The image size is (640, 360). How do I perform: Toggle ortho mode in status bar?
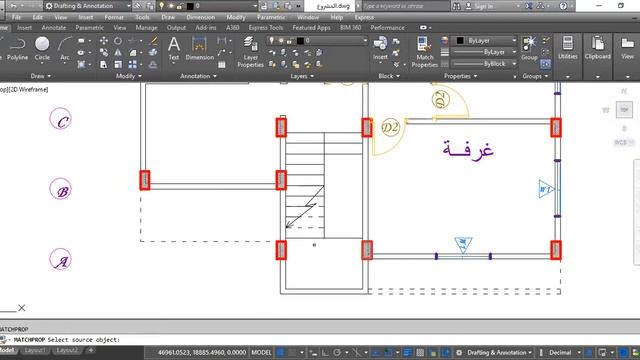(x=325, y=353)
